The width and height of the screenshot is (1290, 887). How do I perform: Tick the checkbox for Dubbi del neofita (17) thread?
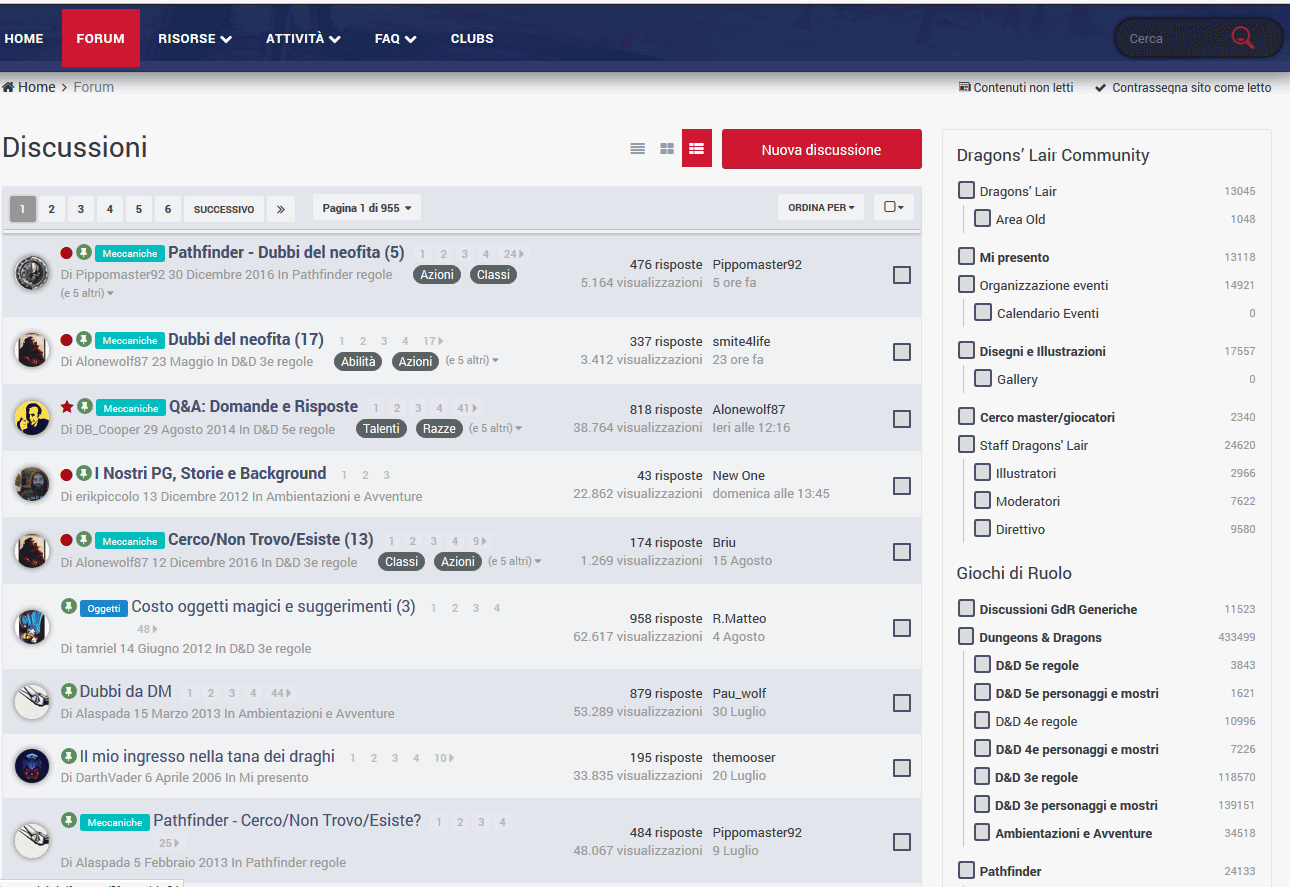[x=901, y=351]
